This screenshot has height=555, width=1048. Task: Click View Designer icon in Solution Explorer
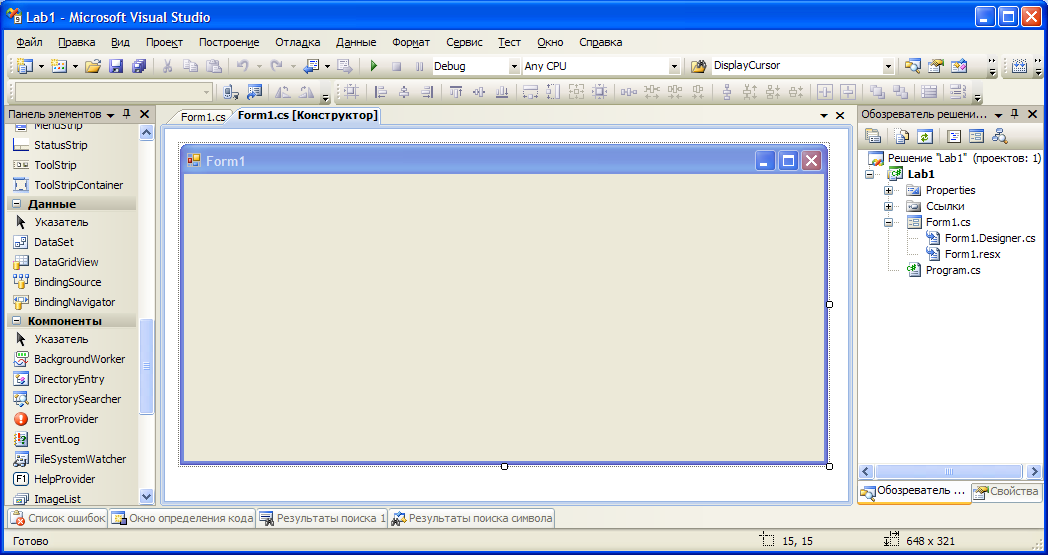976,136
